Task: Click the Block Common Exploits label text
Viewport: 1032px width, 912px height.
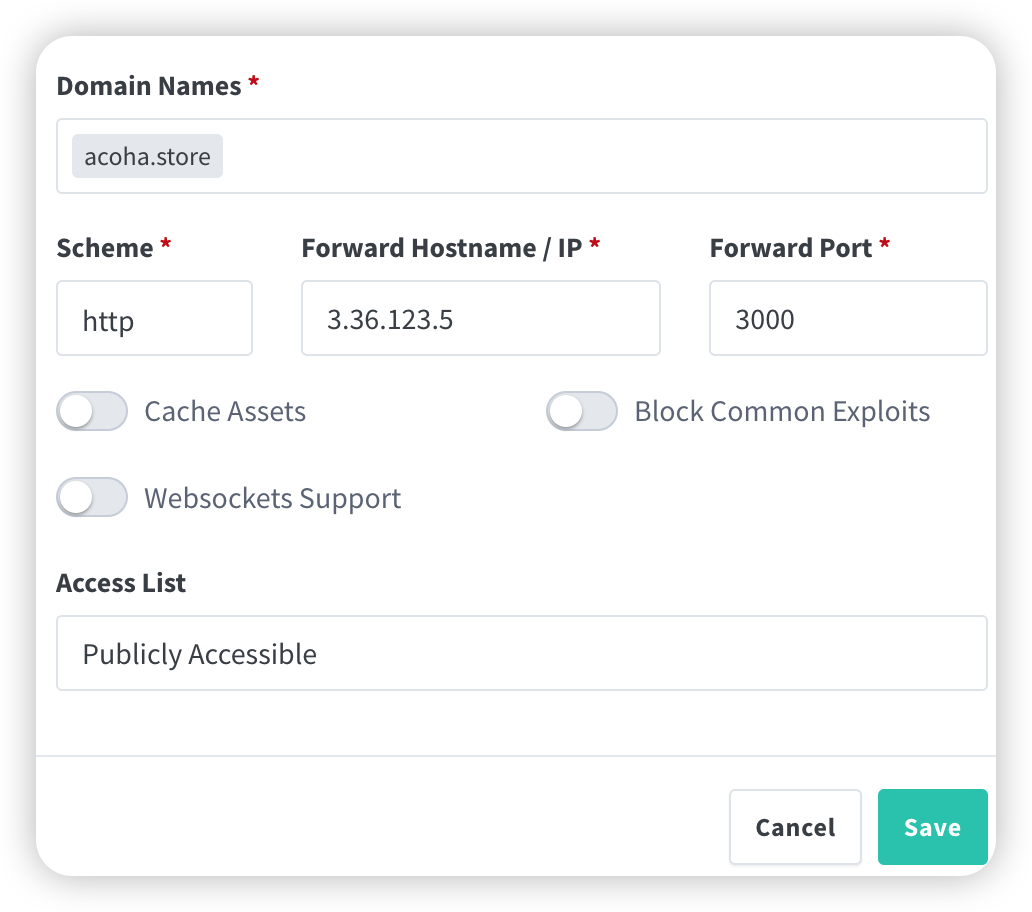Action: [782, 412]
